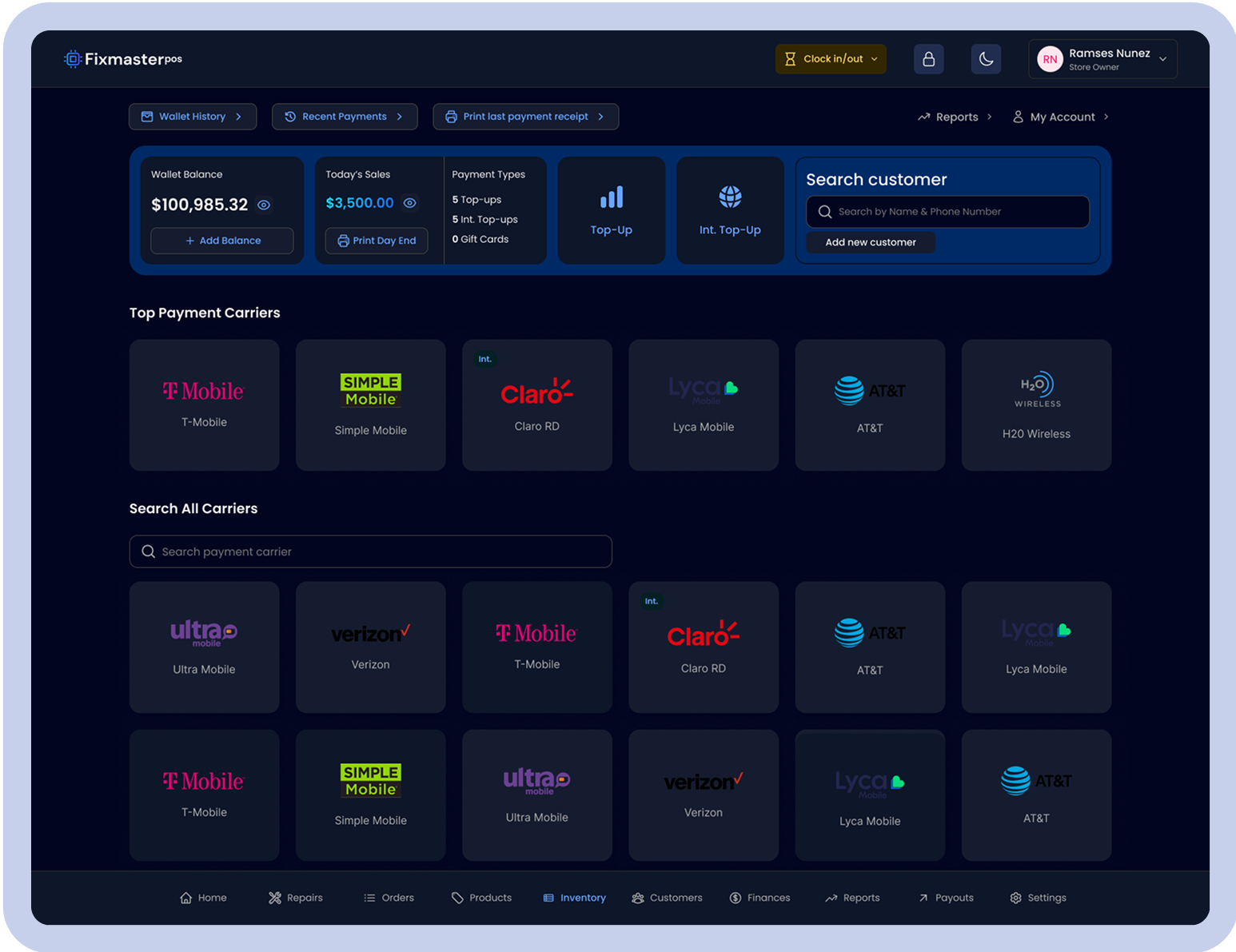The image size is (1236, 952).
Task: Click the lock screen icon
Action: click(x=928, y=59)
